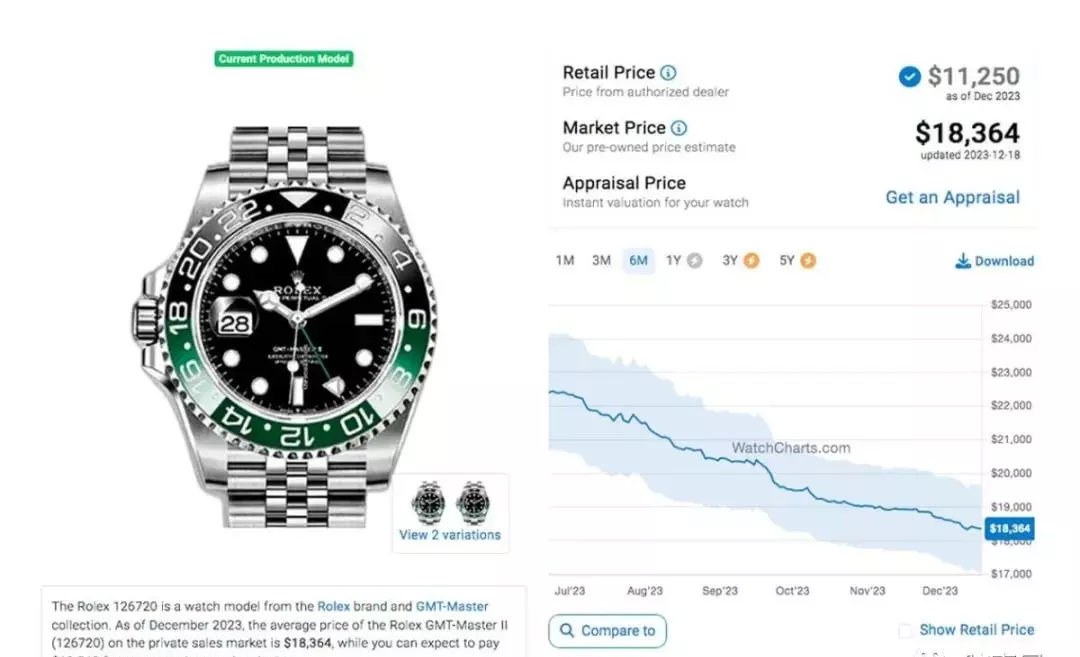Click the Current Production Model badge
The image size is (1080, 657).
pos(284,59)
